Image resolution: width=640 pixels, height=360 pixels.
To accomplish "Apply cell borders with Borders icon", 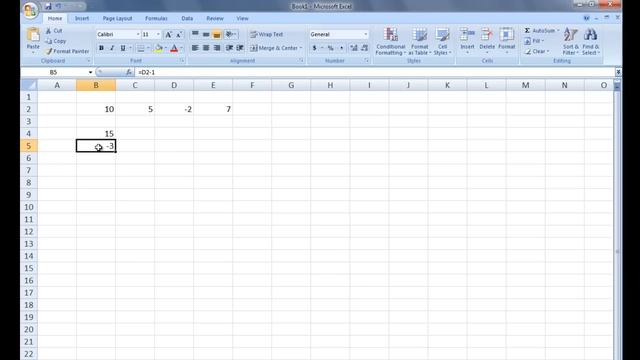I will 140,48.
